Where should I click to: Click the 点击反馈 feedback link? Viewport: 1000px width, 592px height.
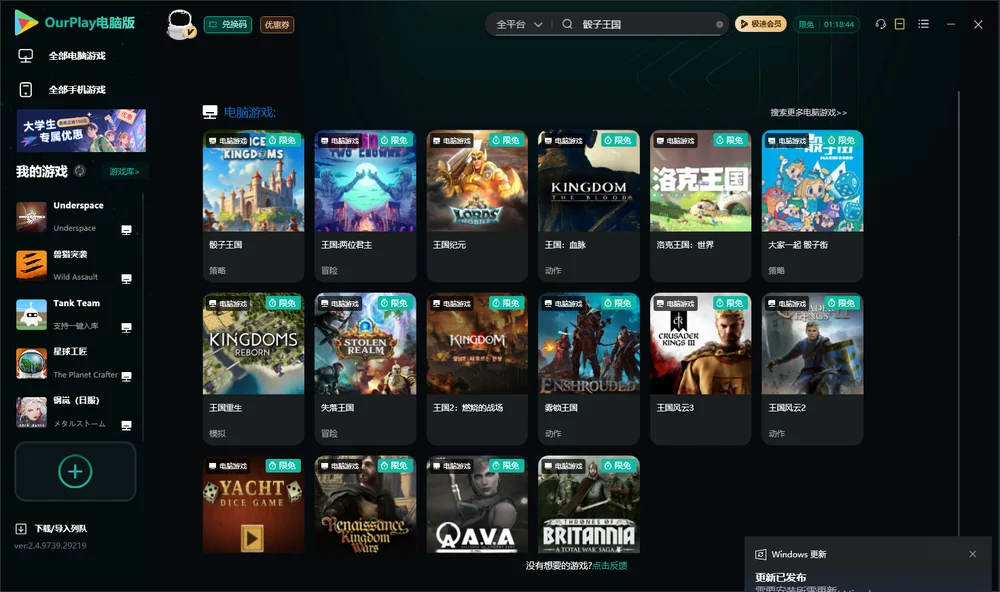[x=610, y=565]
